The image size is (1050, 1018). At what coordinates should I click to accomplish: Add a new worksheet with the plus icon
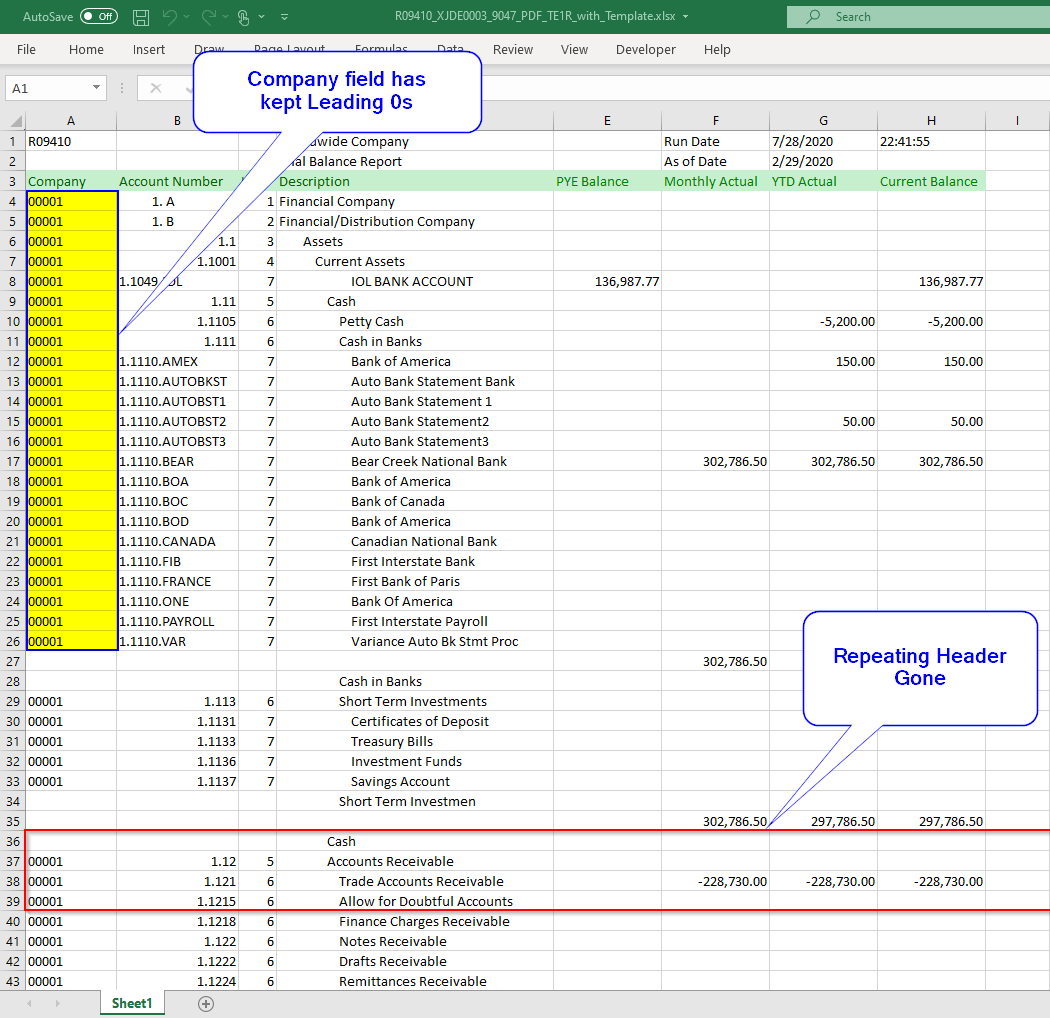(206, 1003)
